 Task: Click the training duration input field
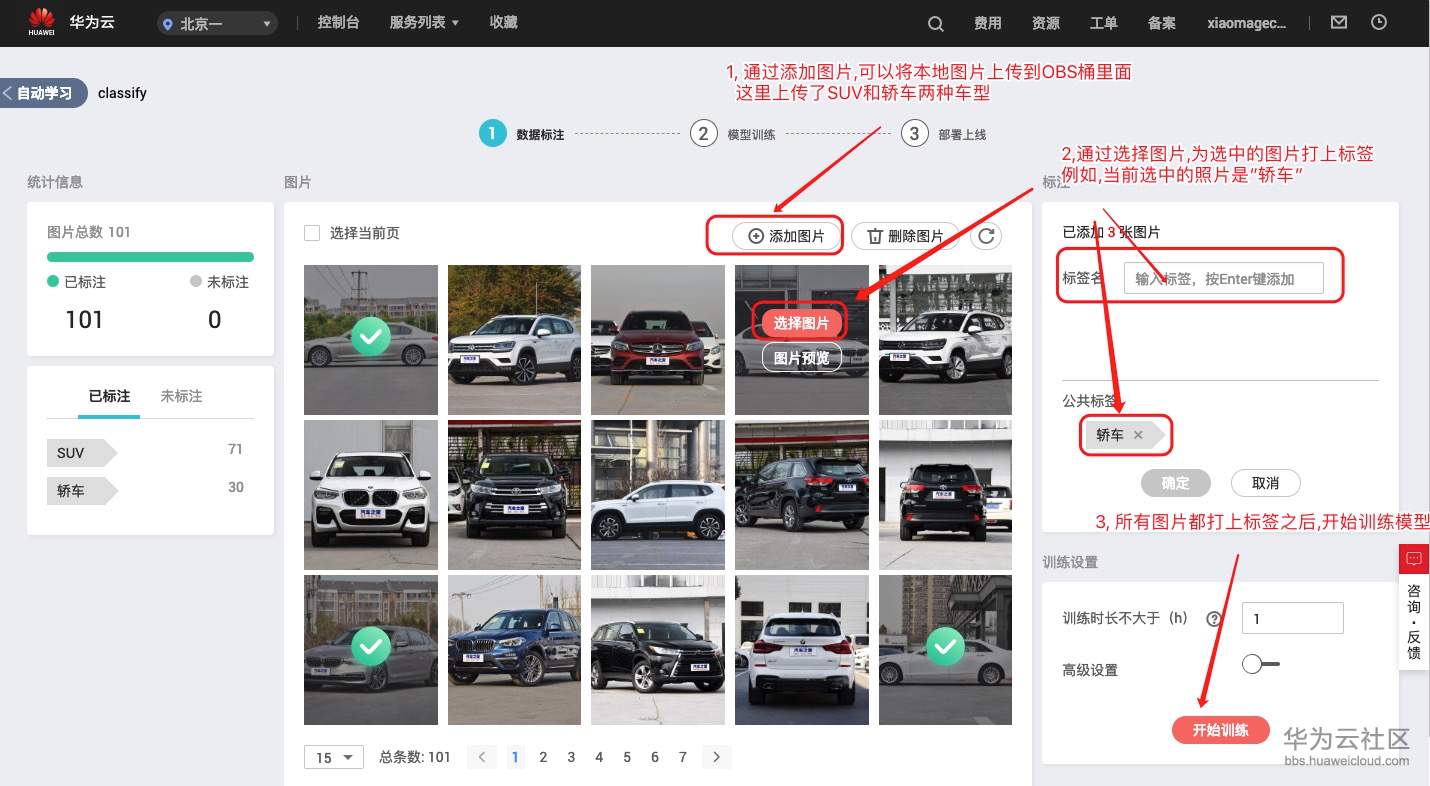(x=1292, y=618)
